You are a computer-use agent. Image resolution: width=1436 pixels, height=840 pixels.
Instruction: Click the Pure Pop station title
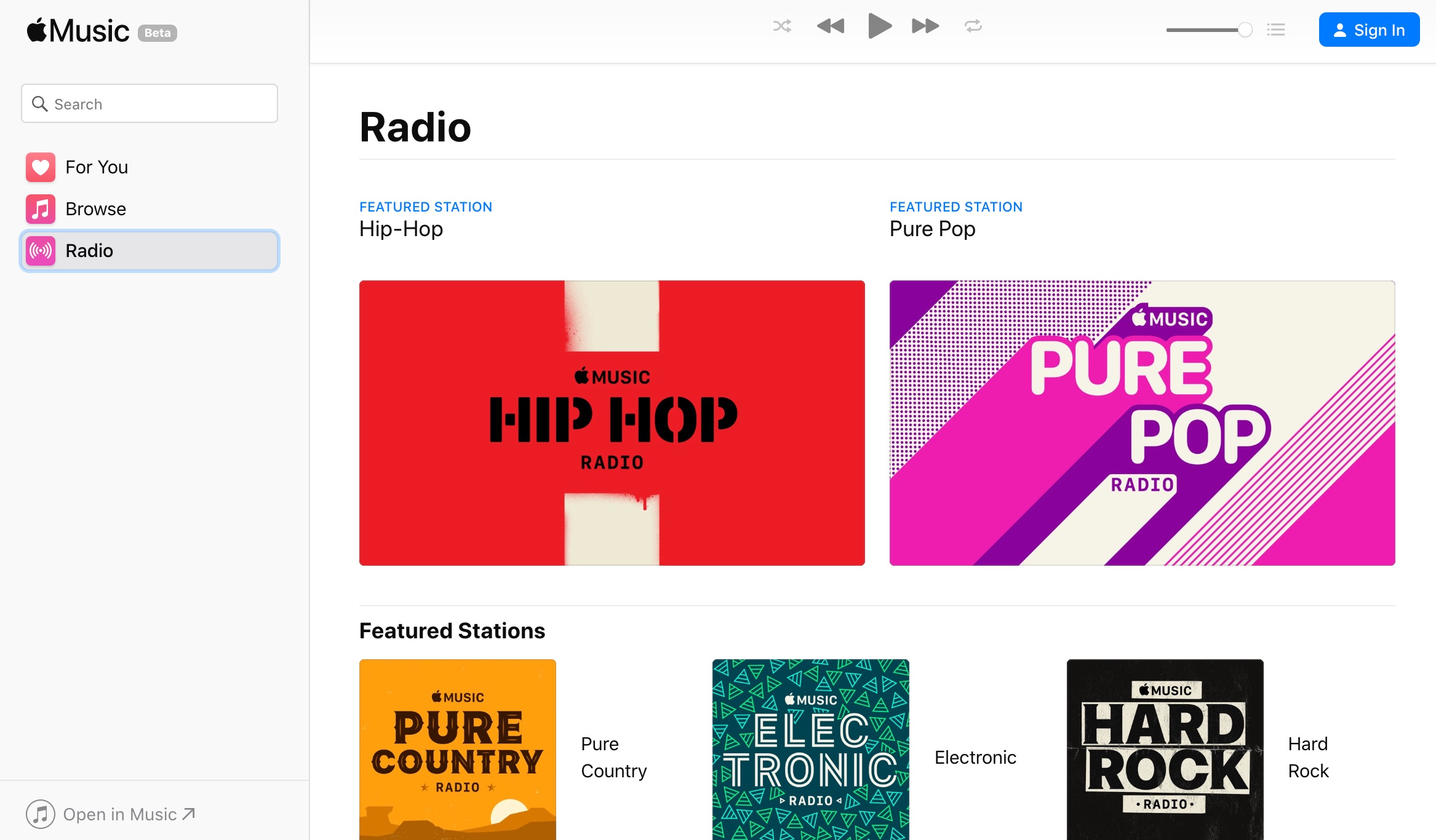pos(933,229)
